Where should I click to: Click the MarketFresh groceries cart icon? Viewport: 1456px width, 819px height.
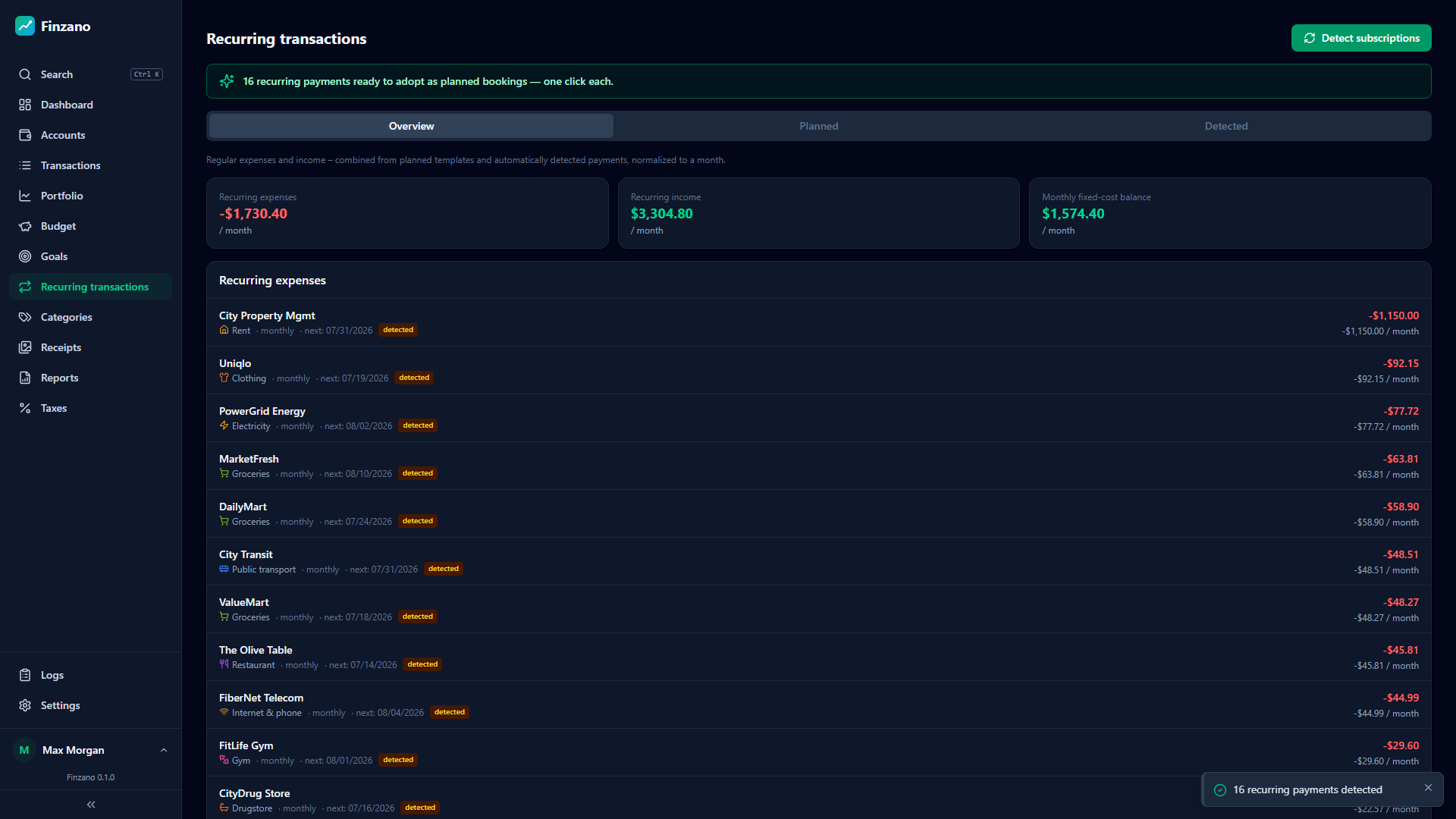point(224,473)
